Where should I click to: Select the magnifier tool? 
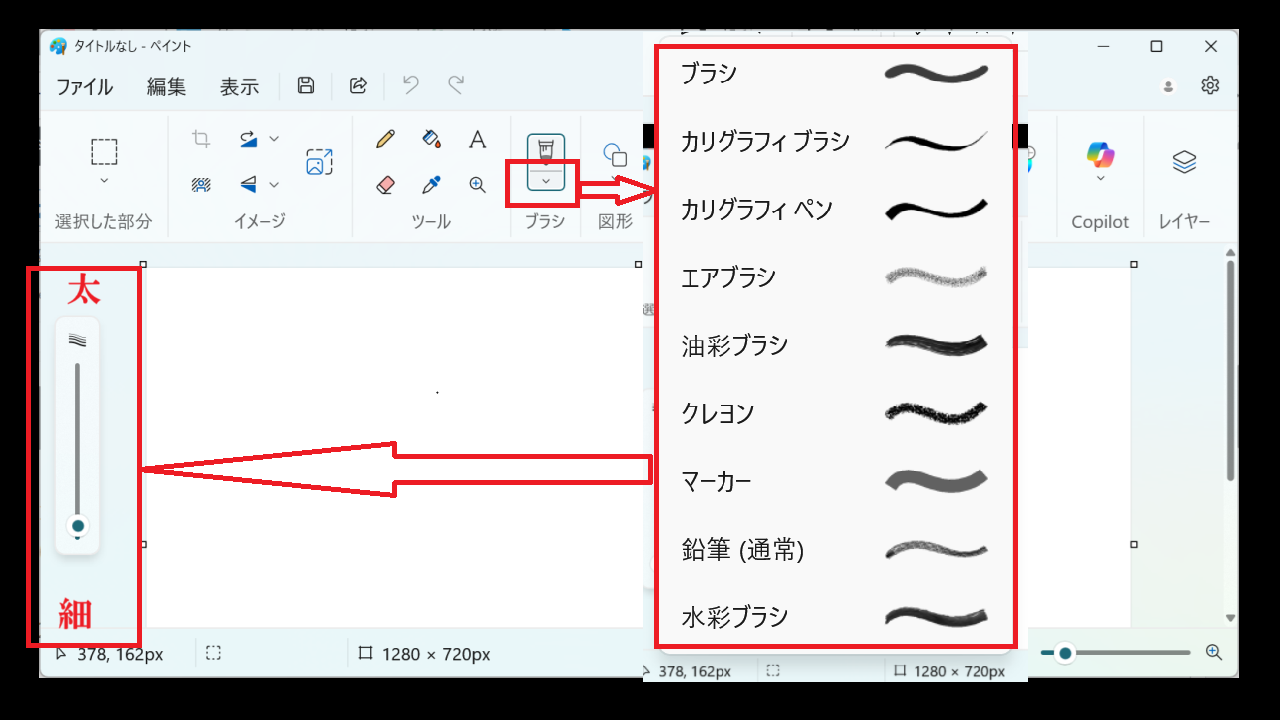478,185
